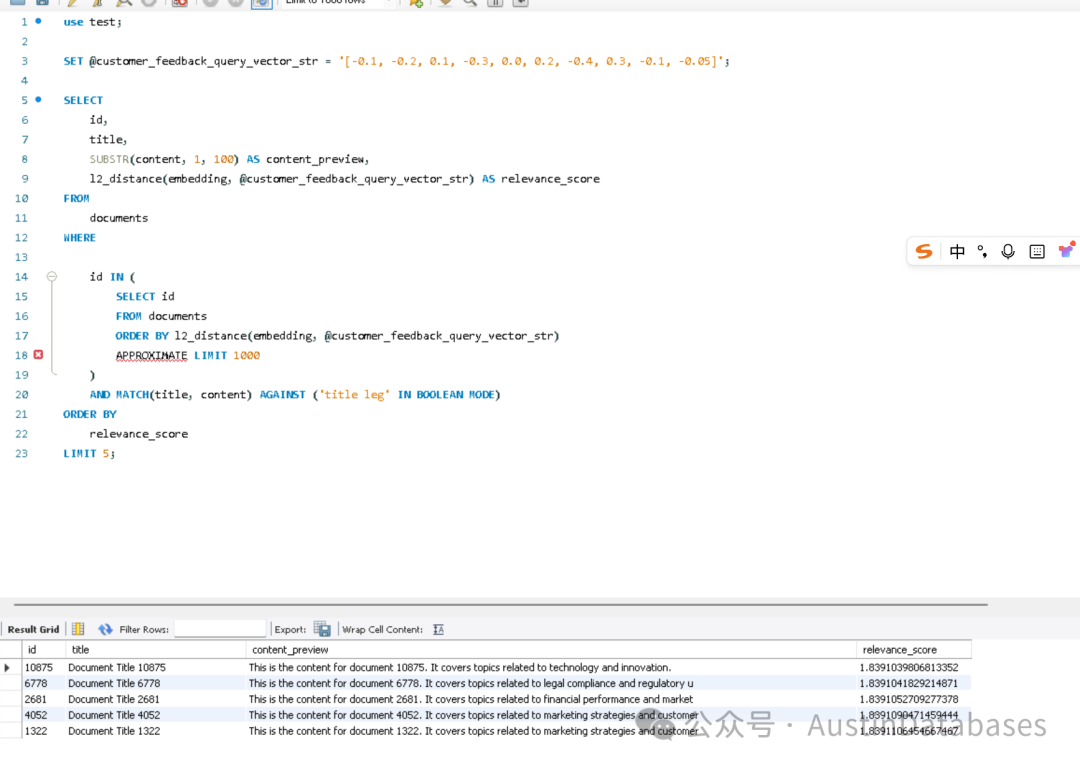Click the Result Grid form editor icon
The image size is (1080, 768).
tap(78, 629)
